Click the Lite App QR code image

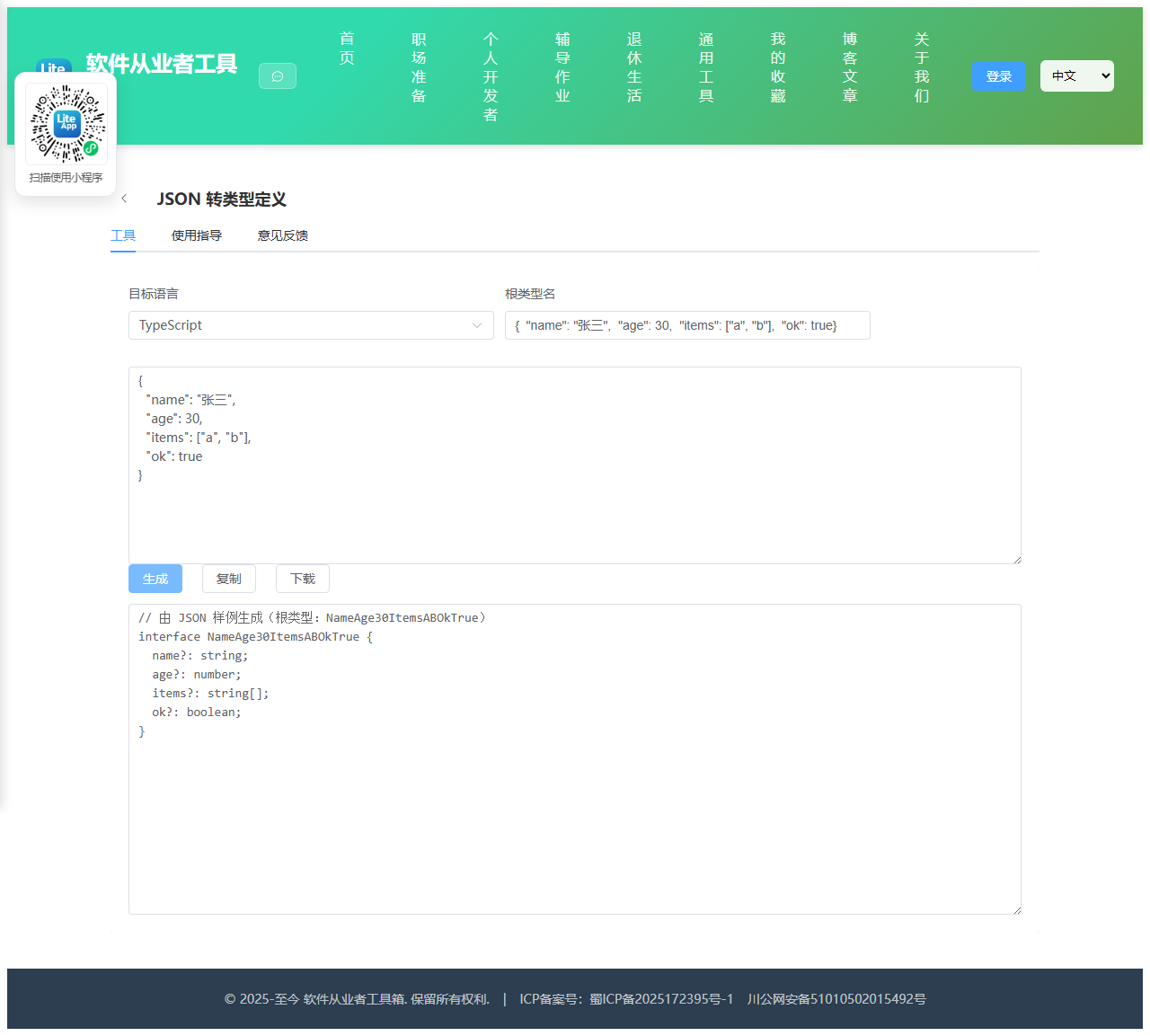[66, 123]
